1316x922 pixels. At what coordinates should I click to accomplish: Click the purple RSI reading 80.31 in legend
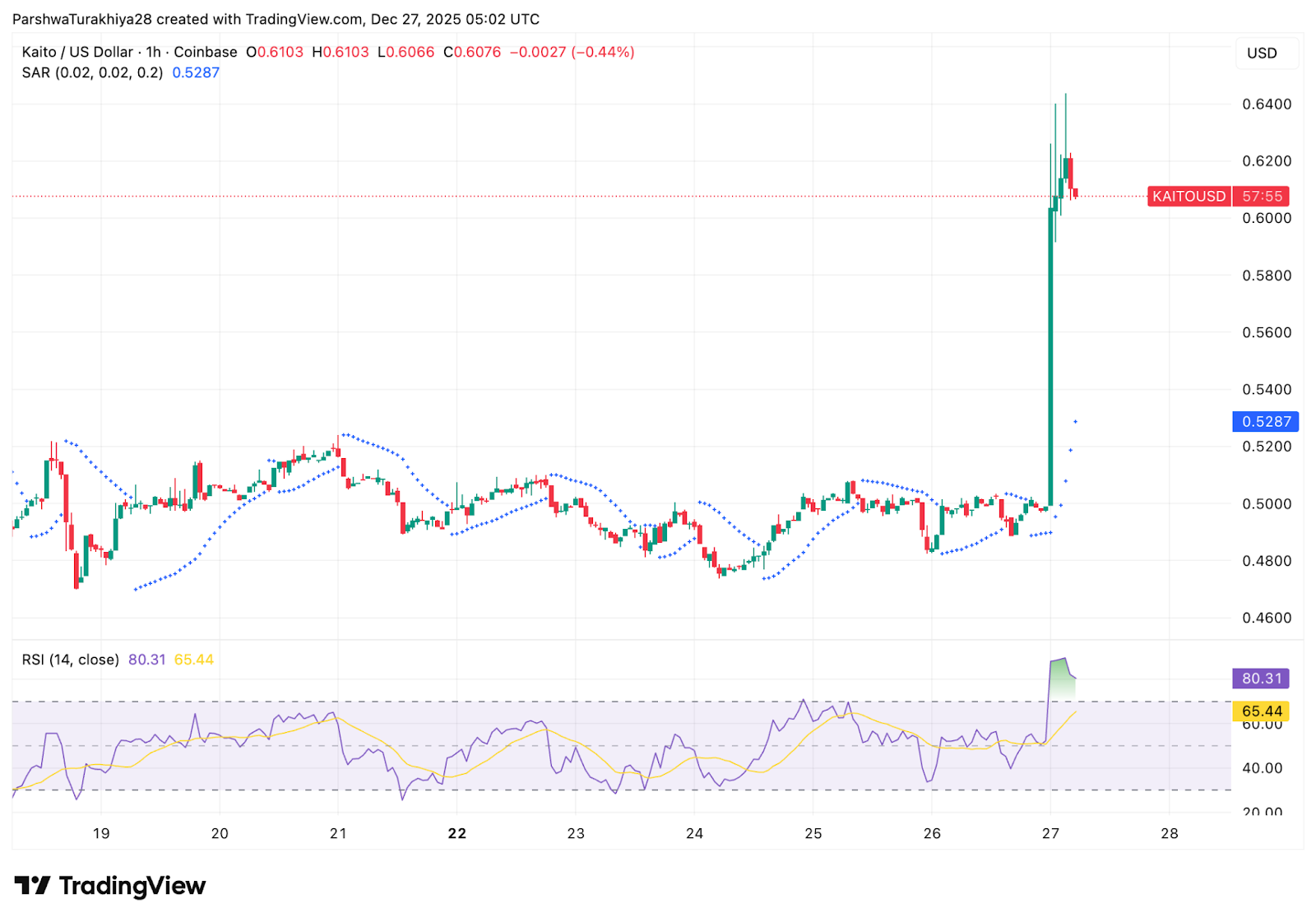[x=146, y=659]
